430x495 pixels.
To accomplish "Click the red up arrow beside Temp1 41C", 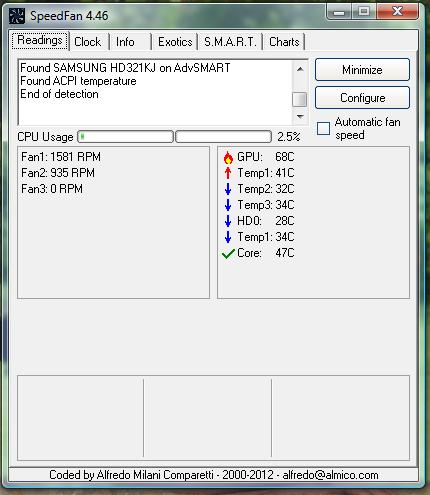I will [228, 173].
